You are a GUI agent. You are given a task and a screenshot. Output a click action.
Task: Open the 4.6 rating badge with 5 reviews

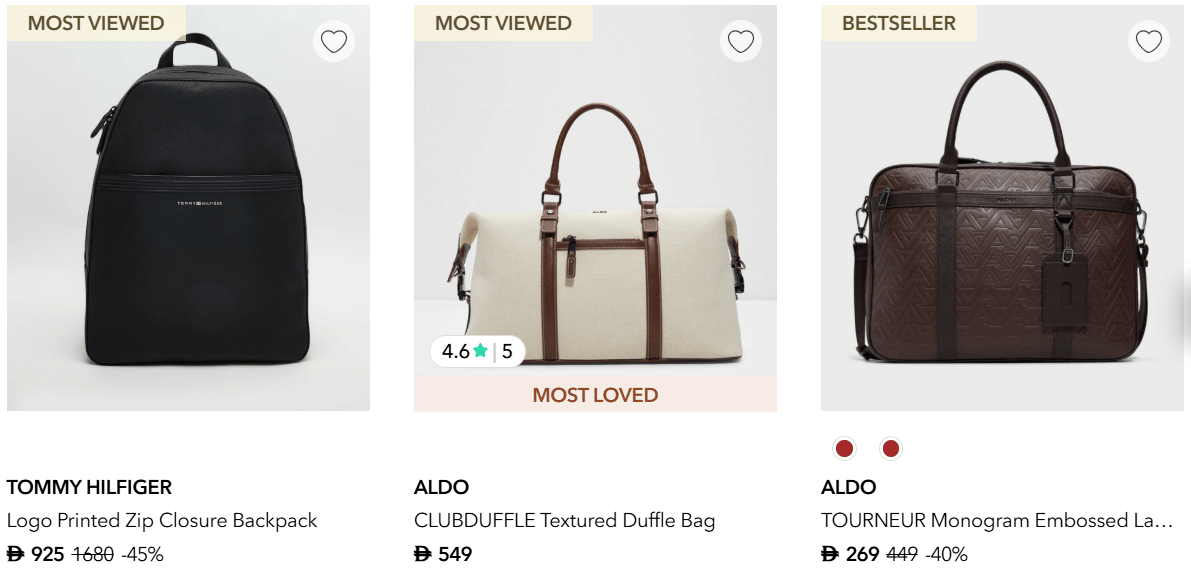[477, 351]
